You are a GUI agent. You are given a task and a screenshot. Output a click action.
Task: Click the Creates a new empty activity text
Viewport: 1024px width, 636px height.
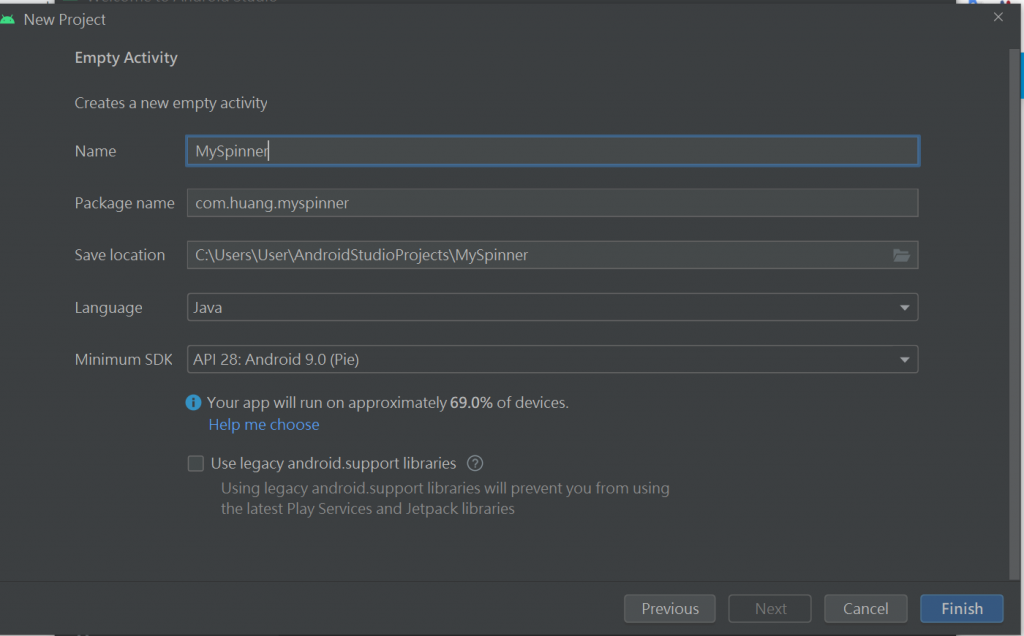tap(171, 103)
